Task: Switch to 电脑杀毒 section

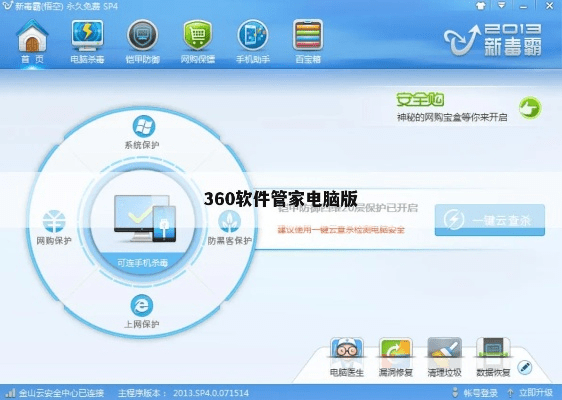Action: pyautogui.click(x=87, y=42)
